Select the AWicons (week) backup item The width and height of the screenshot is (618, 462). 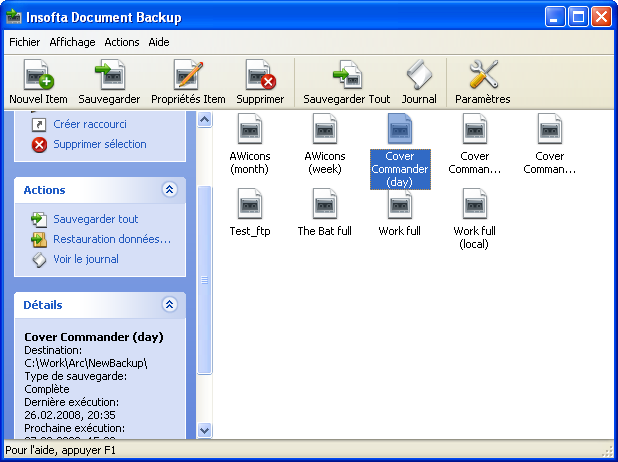point(325,144)
